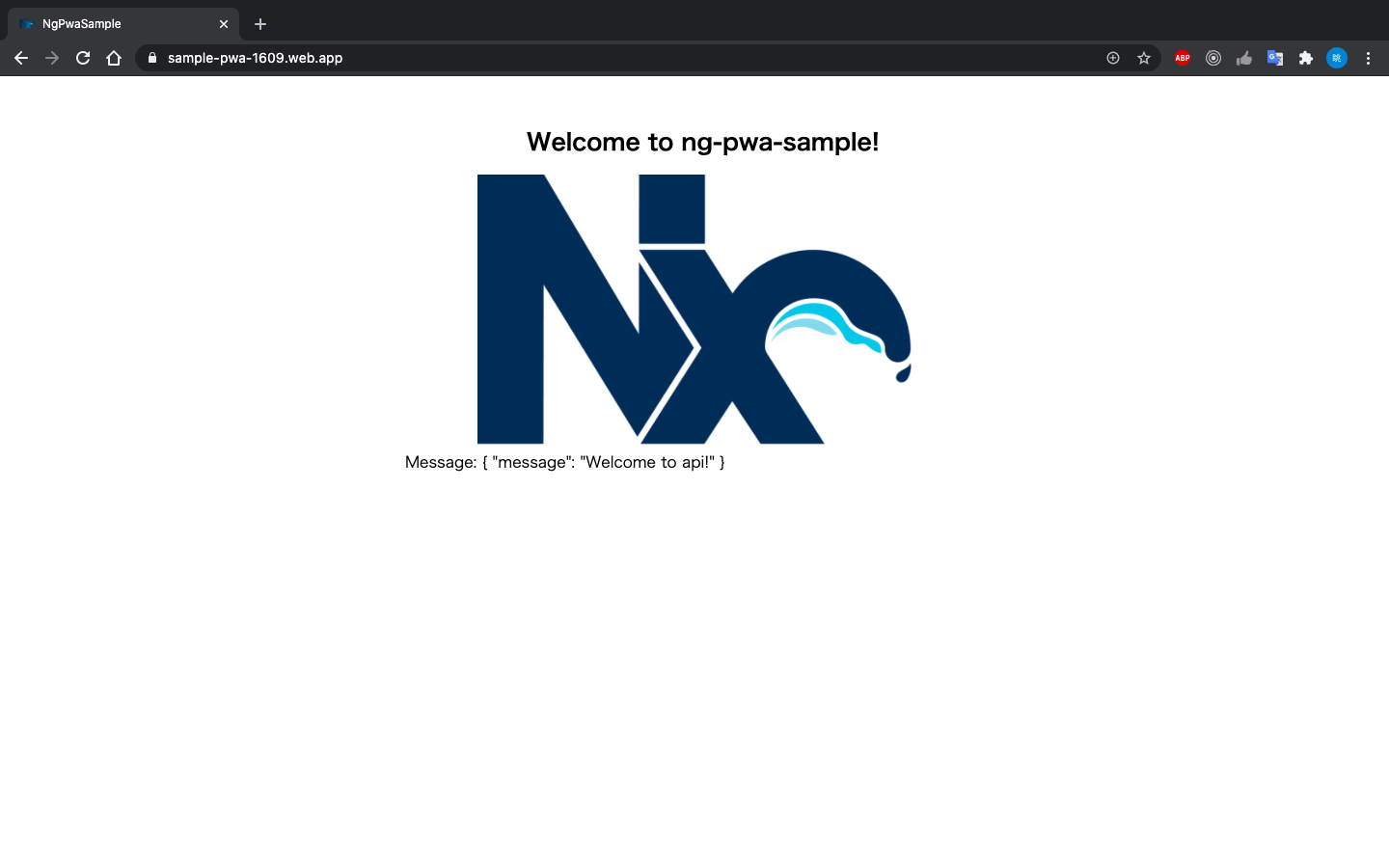Open the Extensions puzzle menu

[1306, 58]
